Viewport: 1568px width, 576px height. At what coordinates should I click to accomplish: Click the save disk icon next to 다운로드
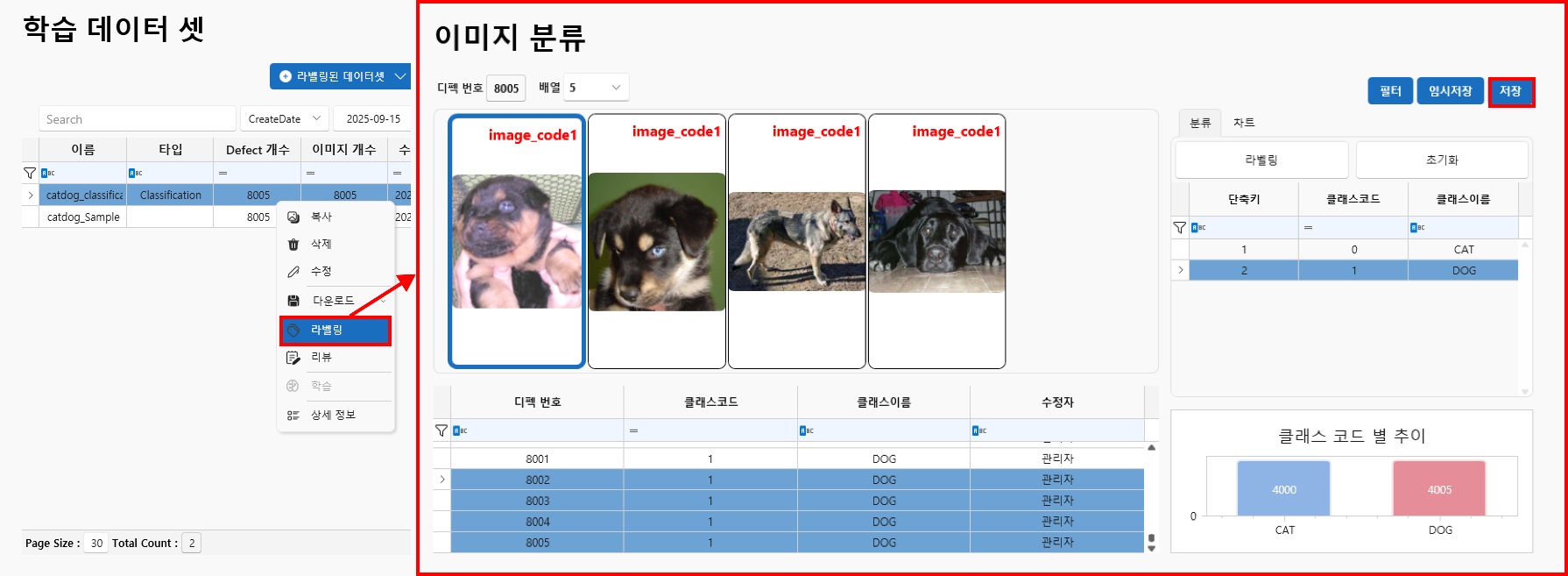coord(293,301)
